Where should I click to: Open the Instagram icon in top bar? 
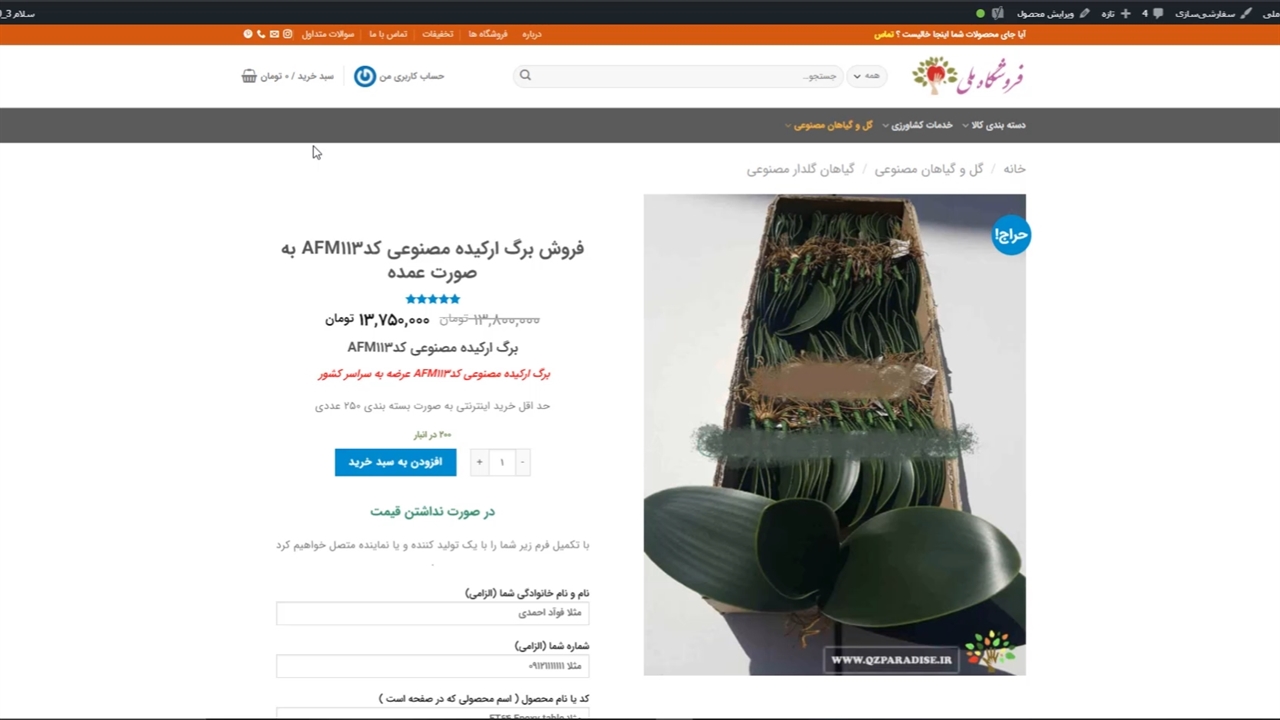pos(288,34)
